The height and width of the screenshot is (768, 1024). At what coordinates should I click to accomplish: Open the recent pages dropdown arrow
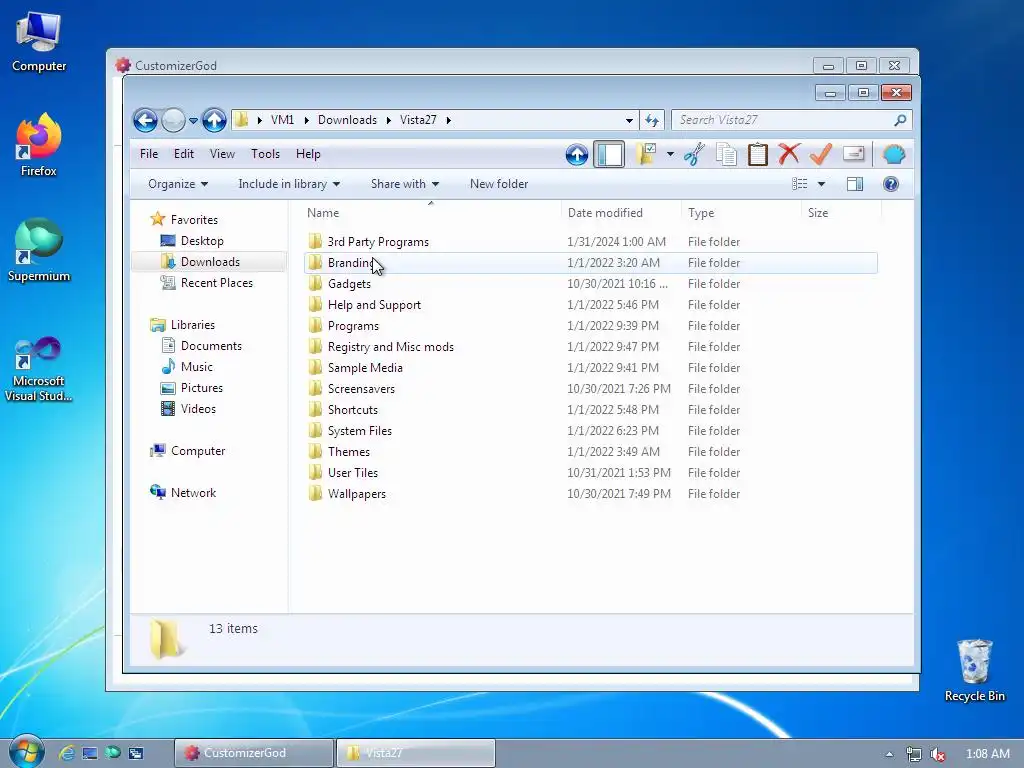193,121
